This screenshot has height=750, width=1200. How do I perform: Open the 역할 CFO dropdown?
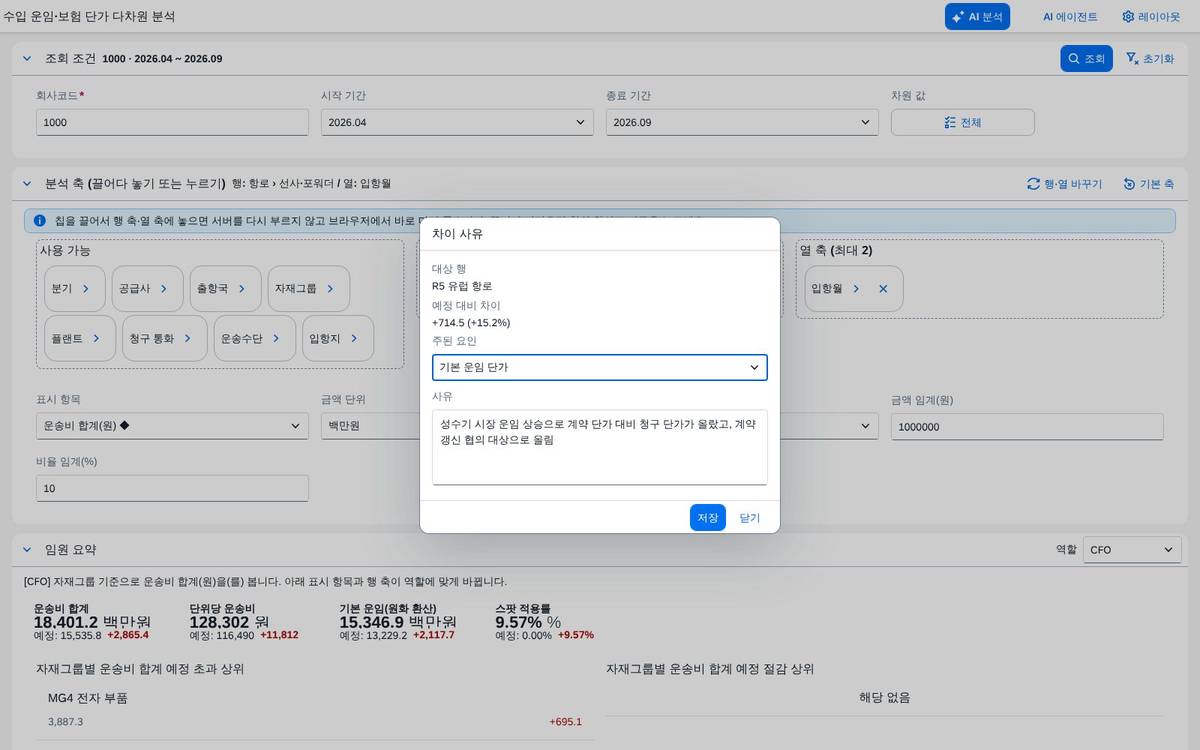1132,550
